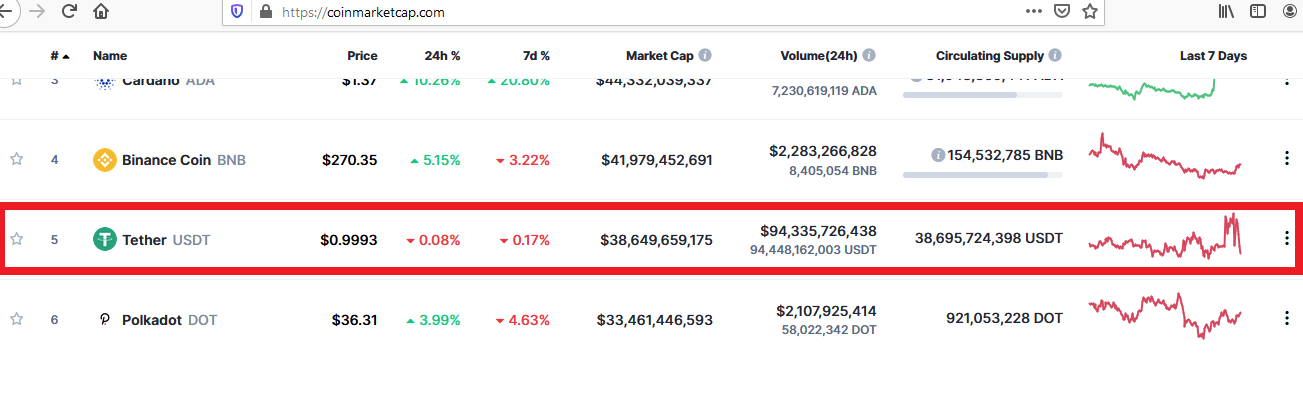Sort by Volume(24h) column header
This screenshot has width=1303, height=412.
(819, 56)
